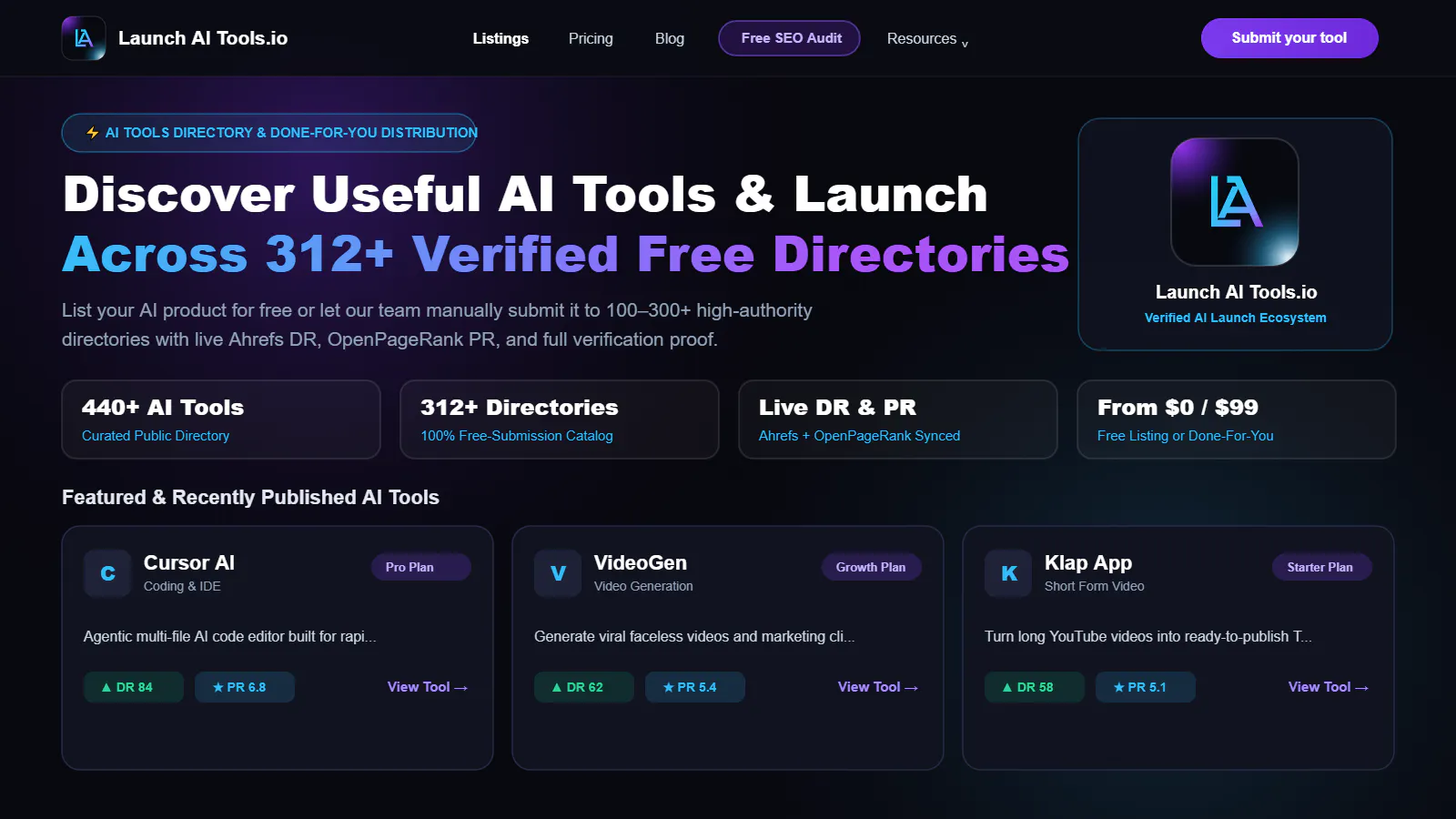Click the PR 5.1 badge
This screenshot has width=1456, height=819.
coord(1146,687)
